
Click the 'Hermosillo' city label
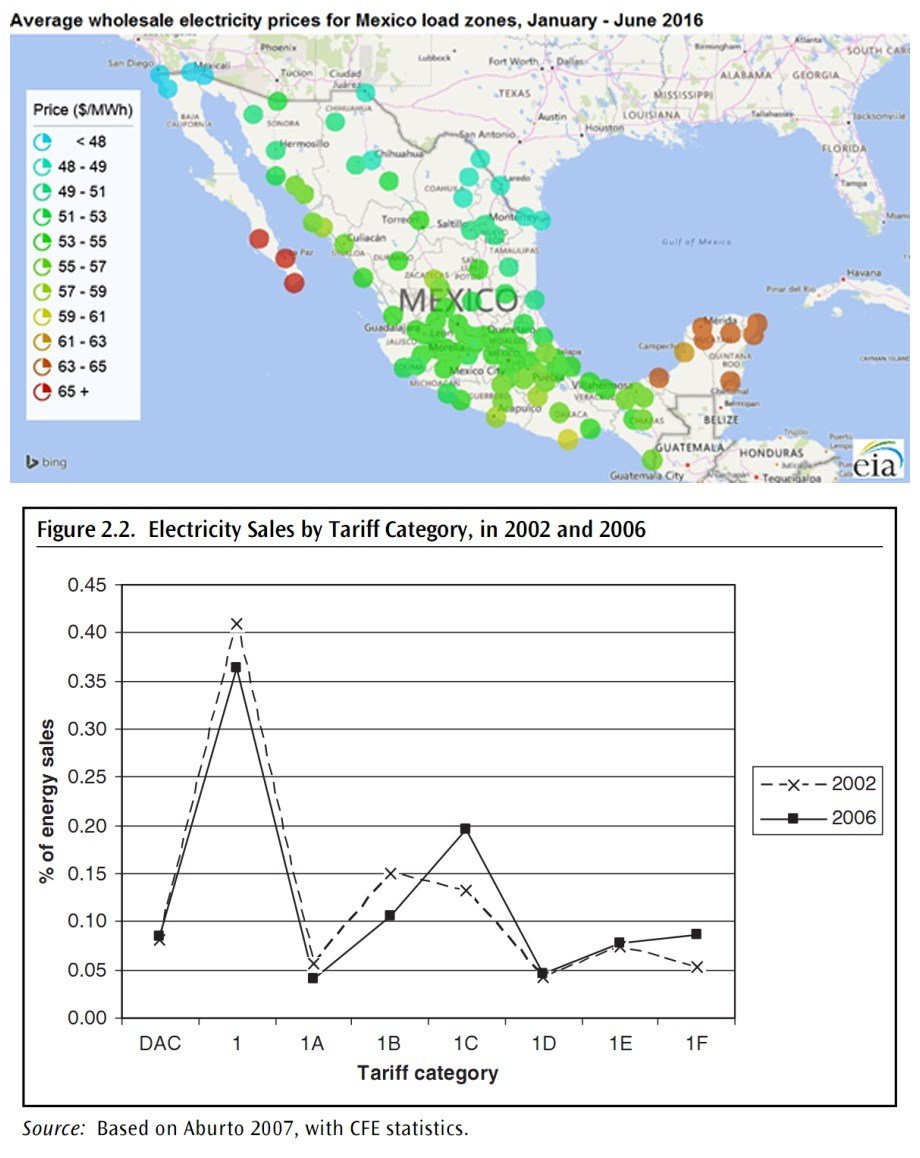[x=304, y=144]
